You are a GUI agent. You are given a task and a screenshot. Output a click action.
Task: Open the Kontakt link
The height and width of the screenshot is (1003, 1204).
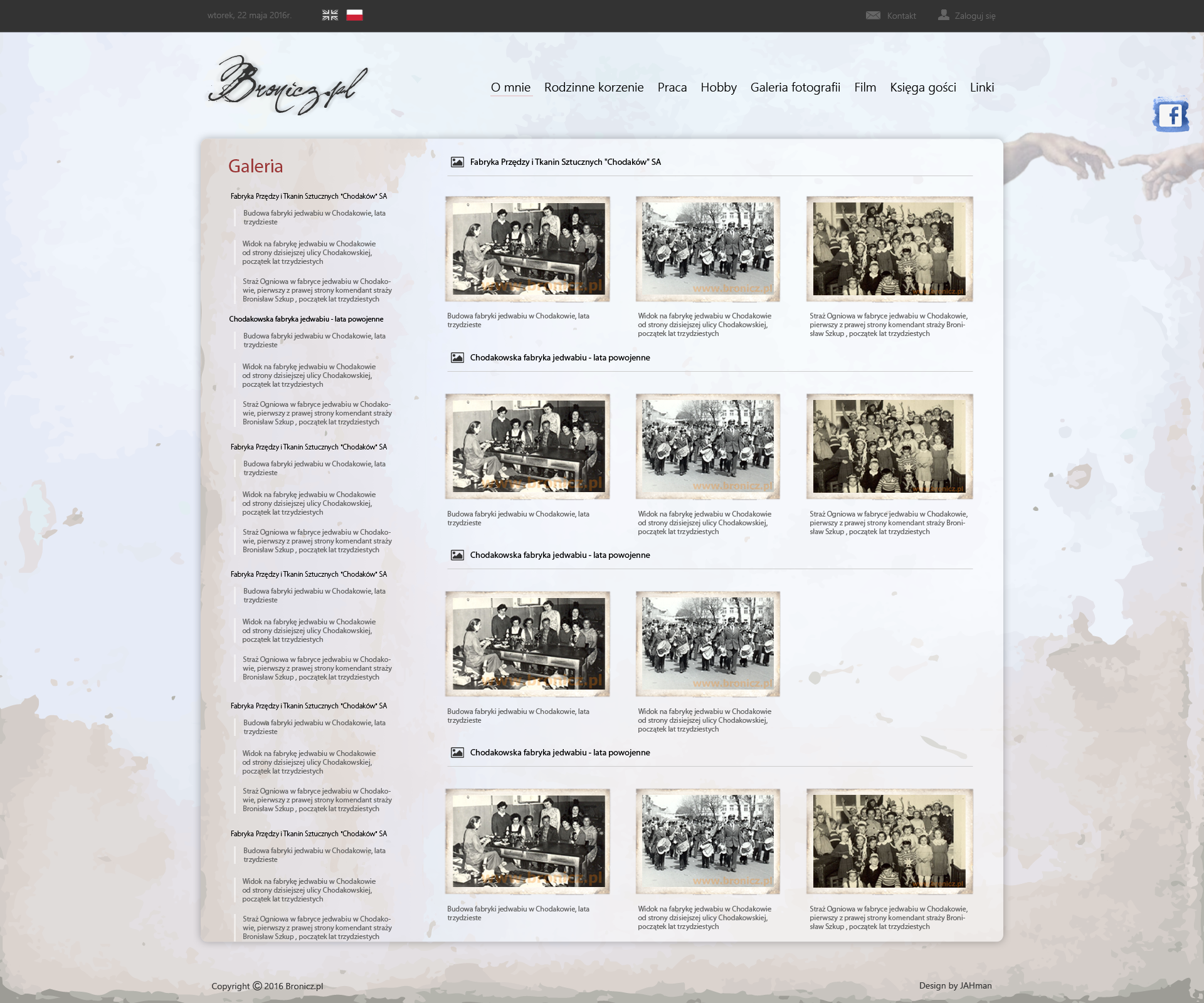coord(902,16)
